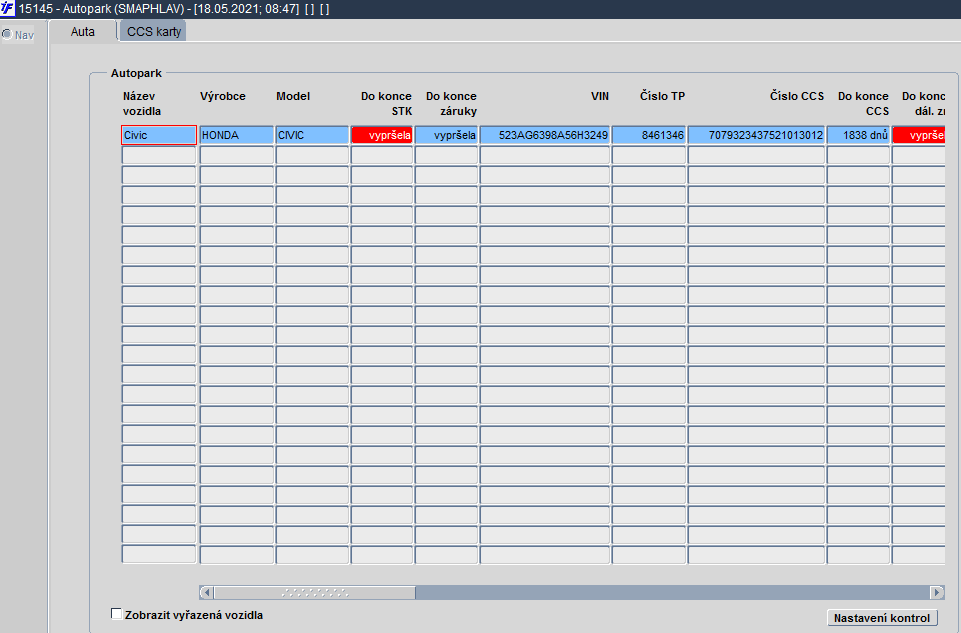Click the CIVIC model cell

click(x=312, y=135)
